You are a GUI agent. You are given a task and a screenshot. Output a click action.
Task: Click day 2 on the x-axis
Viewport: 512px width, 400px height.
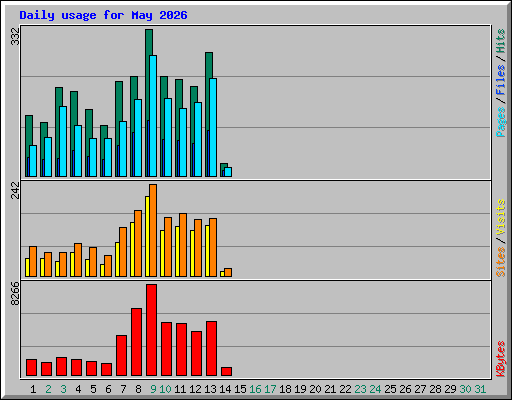(x=48, y=389)
